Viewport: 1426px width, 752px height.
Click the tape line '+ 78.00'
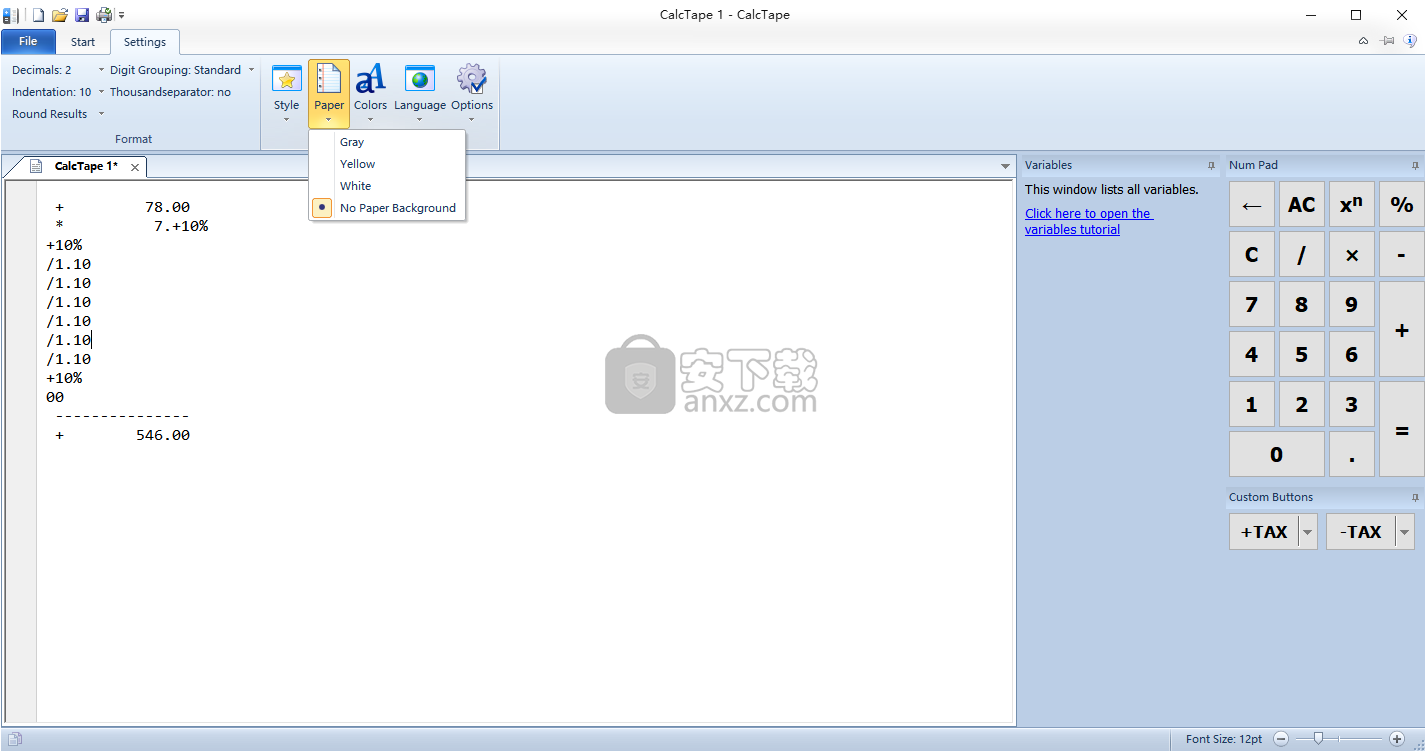[x=122, y=207]
